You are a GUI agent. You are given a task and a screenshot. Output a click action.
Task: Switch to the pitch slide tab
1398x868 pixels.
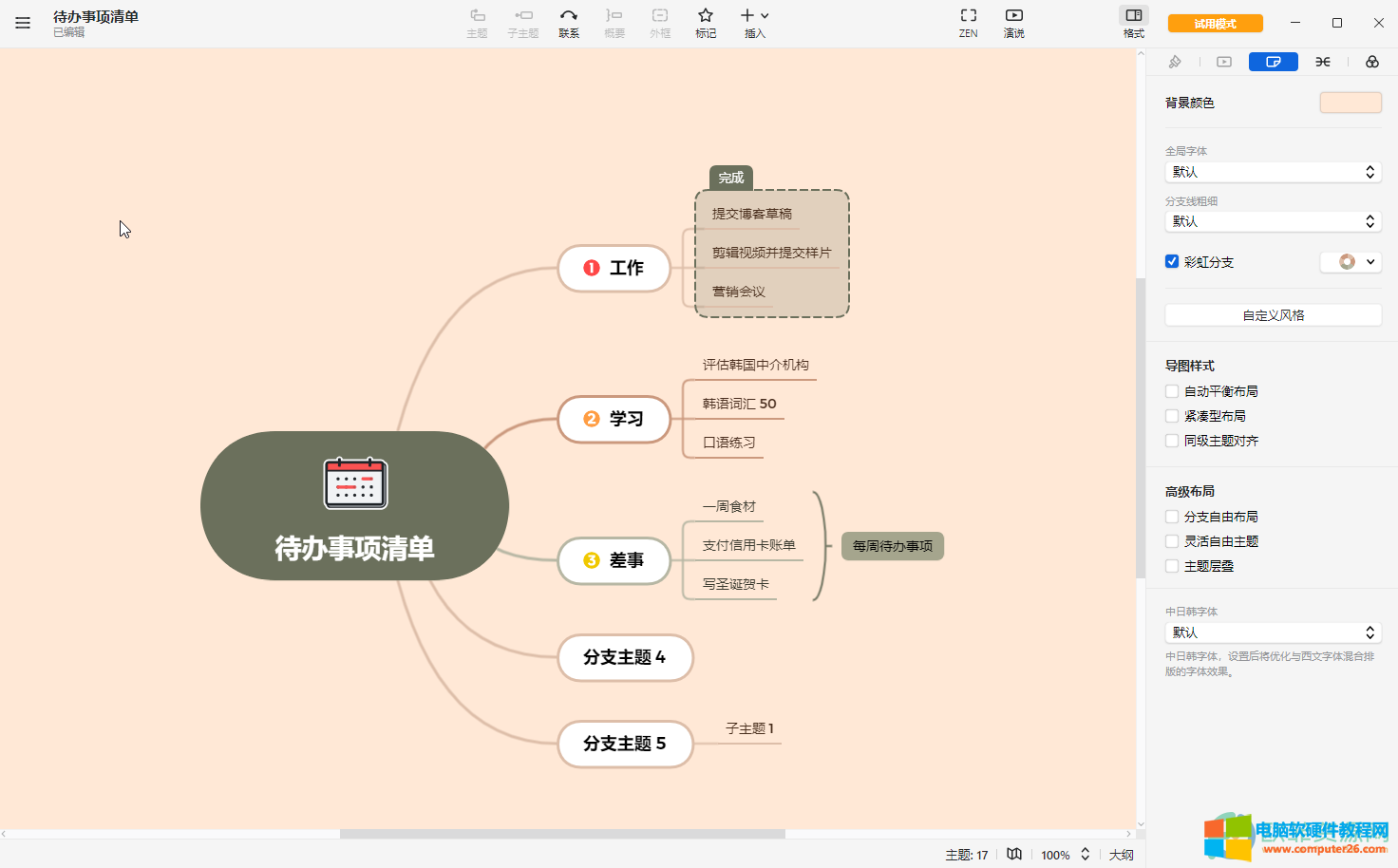pyautogui.click(x=1224, y=62)
